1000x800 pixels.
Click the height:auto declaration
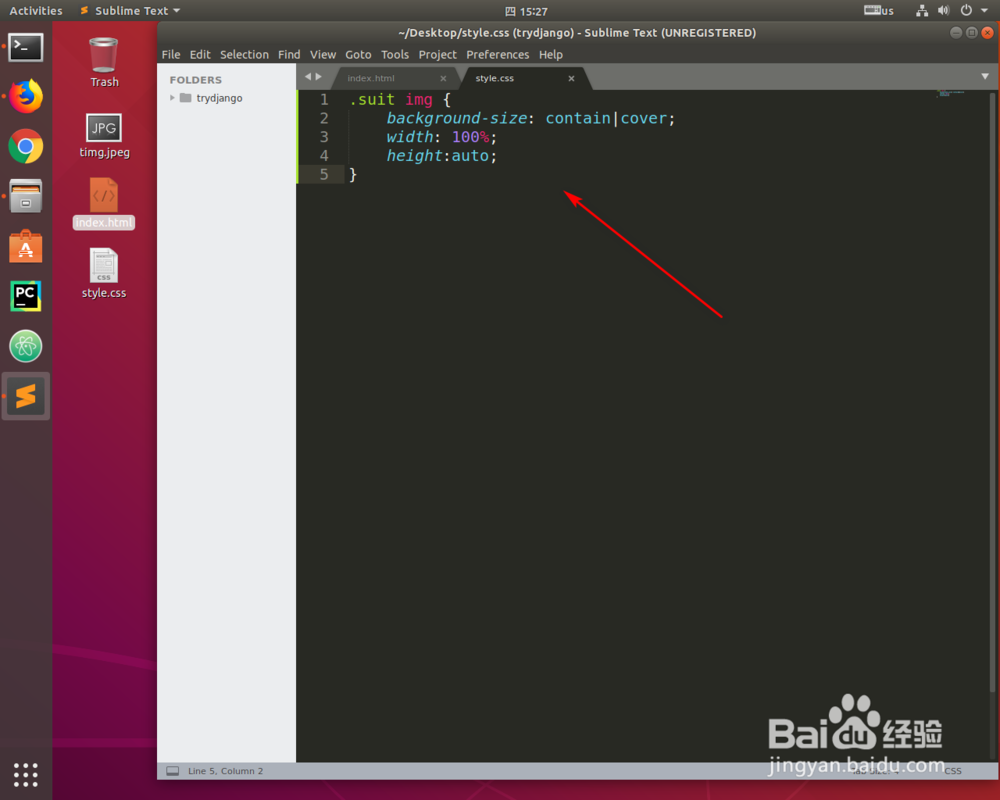click(441, 156)
